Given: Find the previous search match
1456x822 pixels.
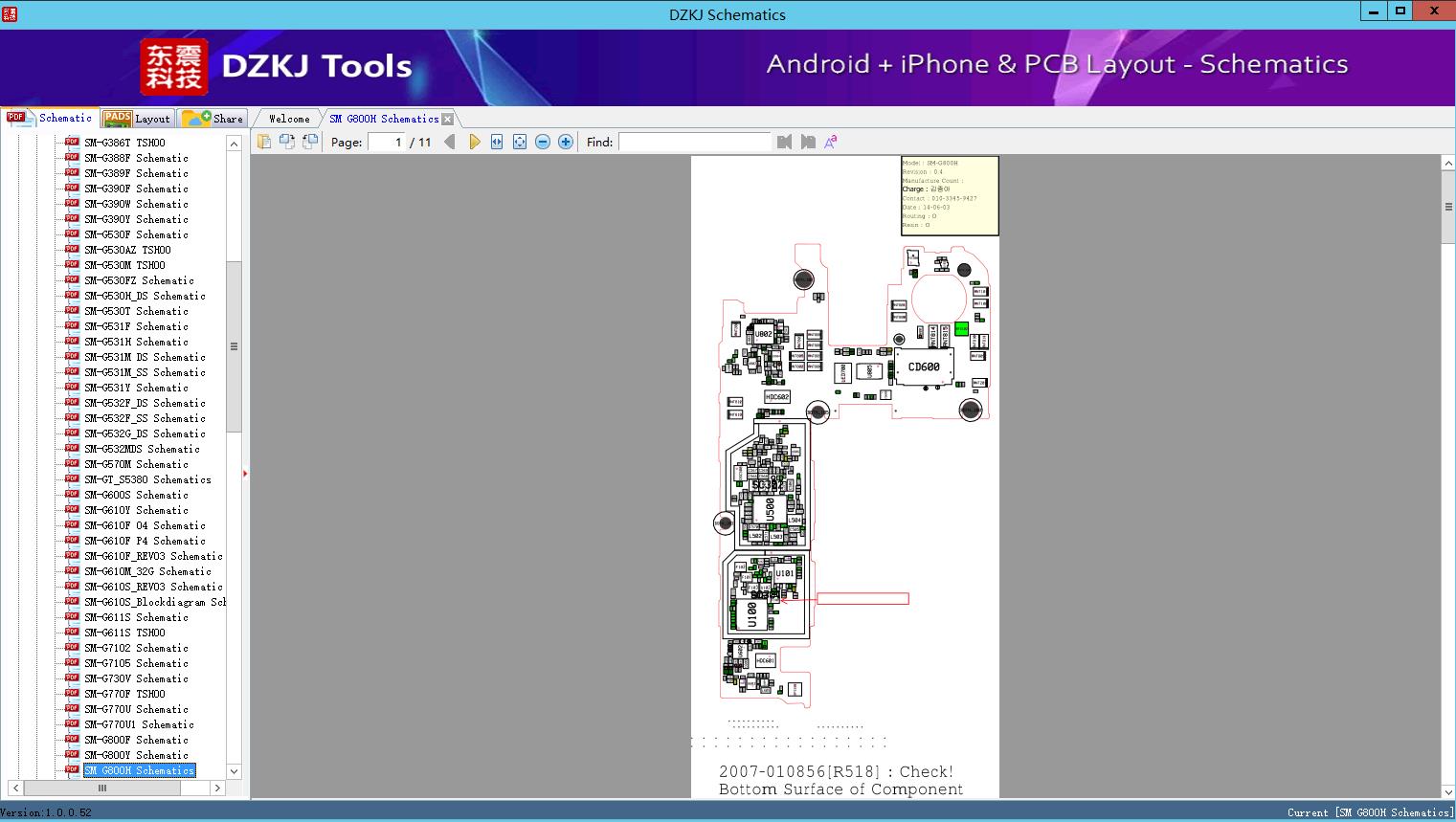Looking at the screenshot, I should 785,142.
